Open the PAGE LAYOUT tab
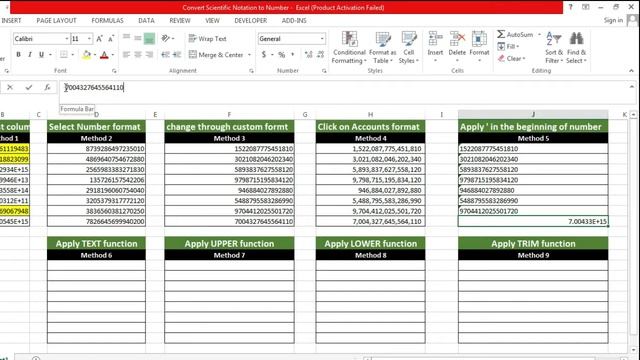Viewport: 640px width, 360px height. [x=56, y=20]
